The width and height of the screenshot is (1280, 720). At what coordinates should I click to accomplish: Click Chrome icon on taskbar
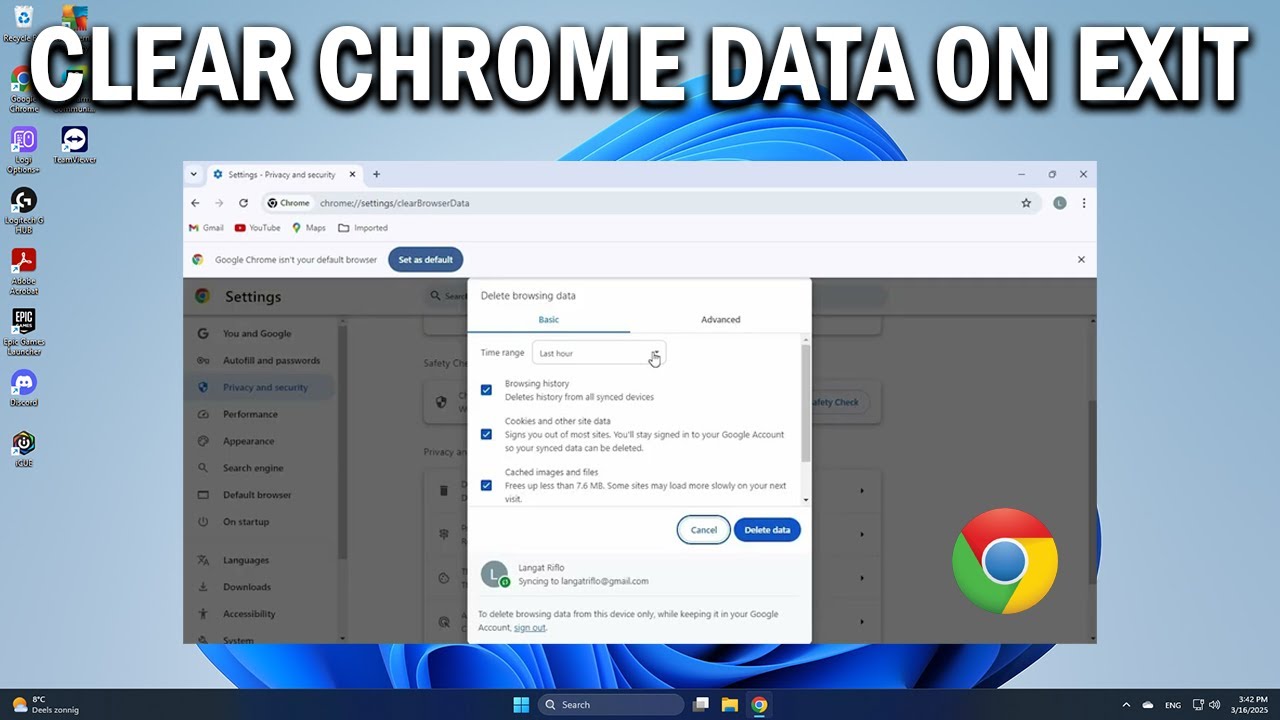(x=759, y=705)
